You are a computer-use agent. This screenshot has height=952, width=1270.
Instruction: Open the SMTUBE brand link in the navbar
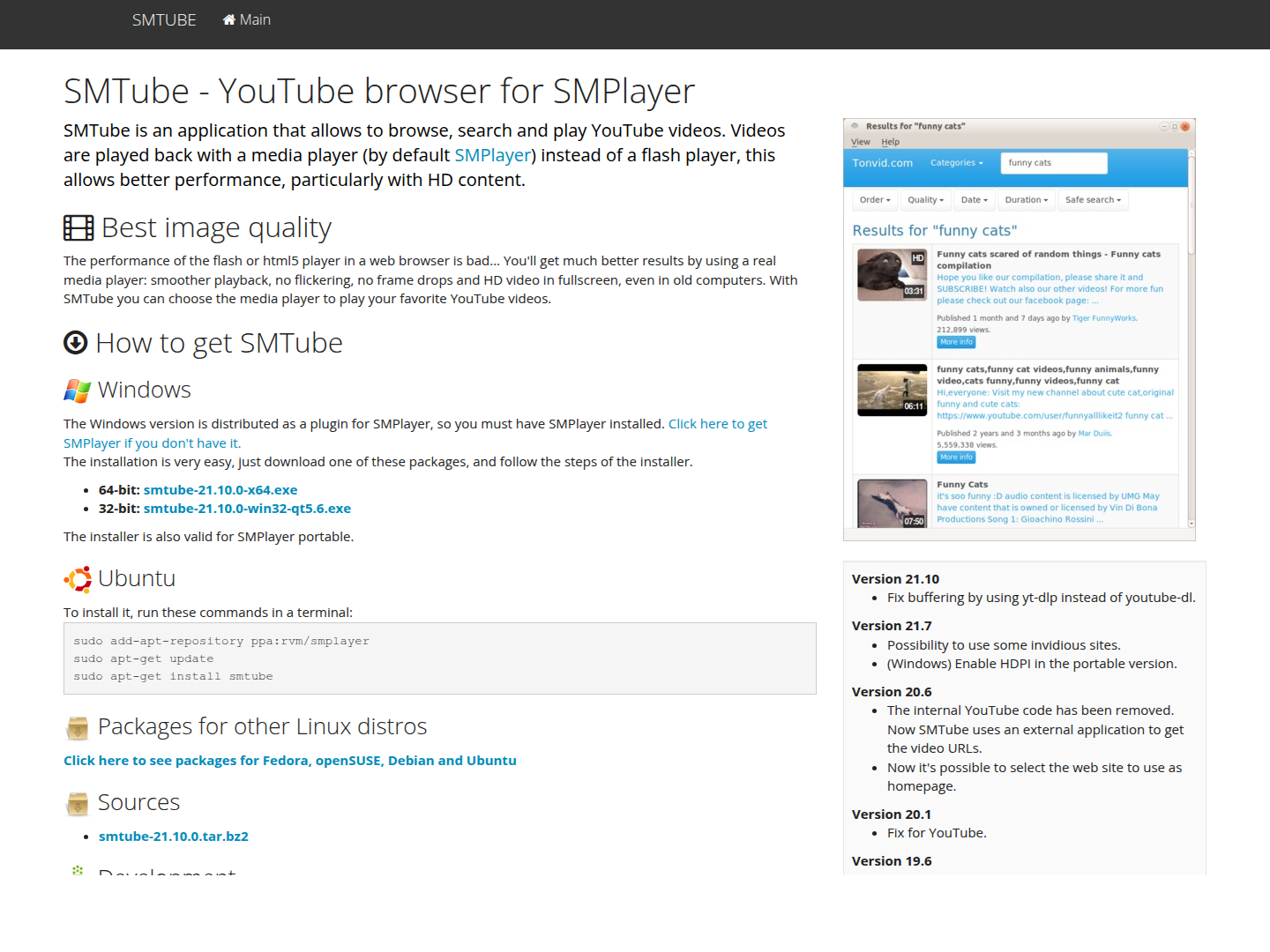point(164,19)
